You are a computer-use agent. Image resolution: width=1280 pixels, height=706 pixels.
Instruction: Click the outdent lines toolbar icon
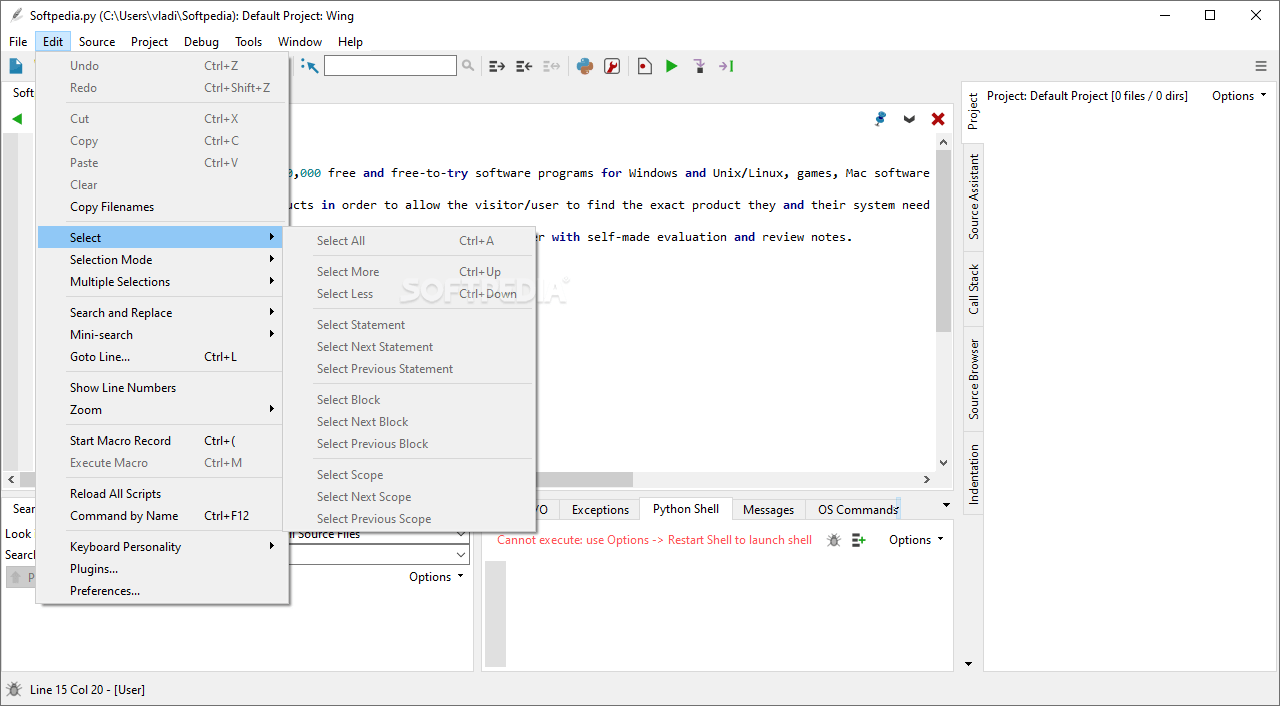[524, 66]
